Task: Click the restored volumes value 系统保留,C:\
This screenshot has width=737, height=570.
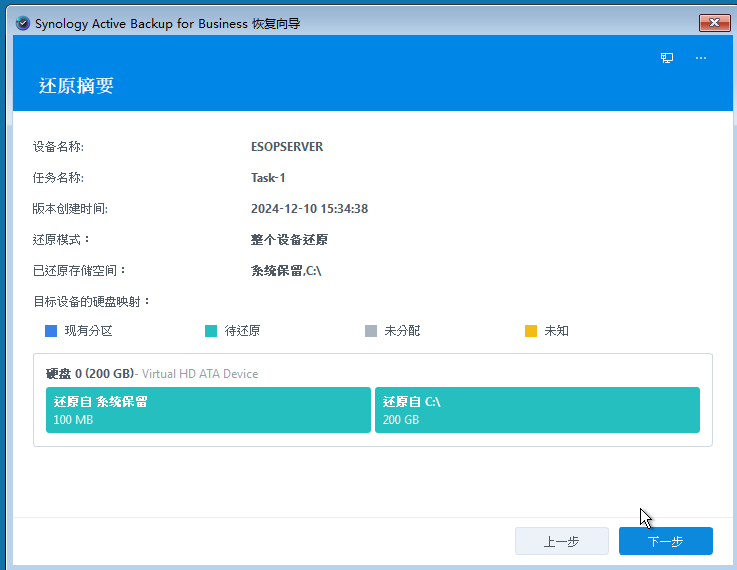Action: point(286,271)
